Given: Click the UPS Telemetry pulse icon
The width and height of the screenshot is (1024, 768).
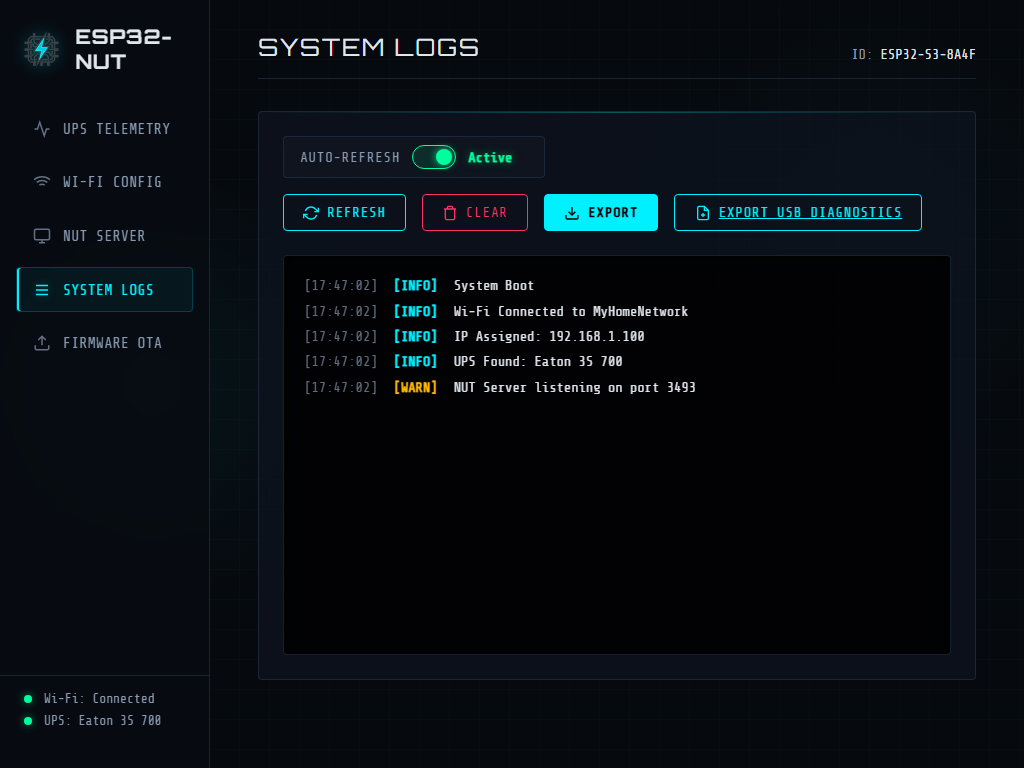Looking at the screenshot, I should 42,129.
